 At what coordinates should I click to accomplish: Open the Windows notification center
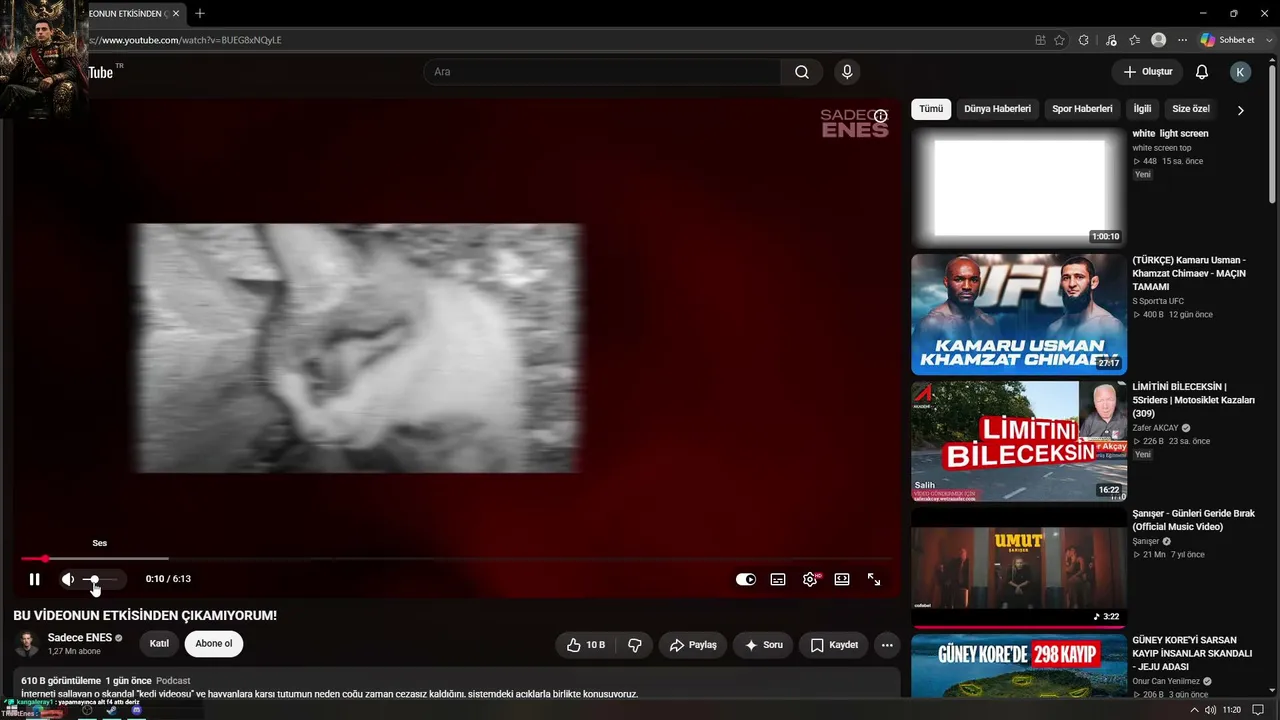[1258, 710]
